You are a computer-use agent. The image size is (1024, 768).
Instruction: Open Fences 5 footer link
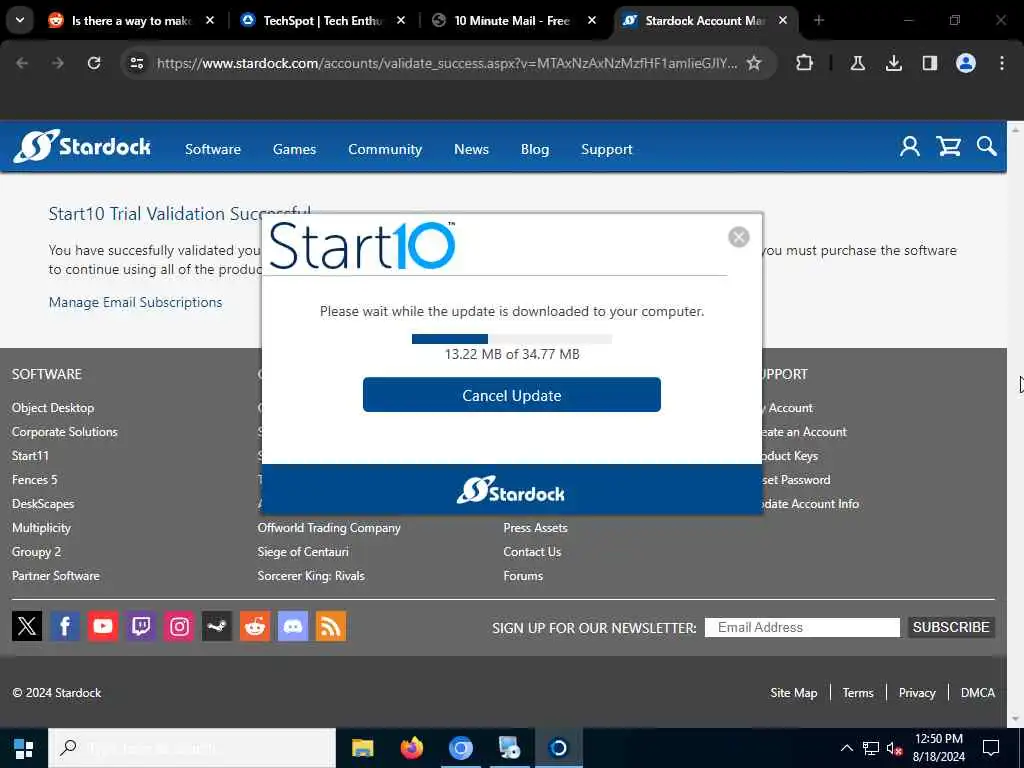[x=35, y=479]
